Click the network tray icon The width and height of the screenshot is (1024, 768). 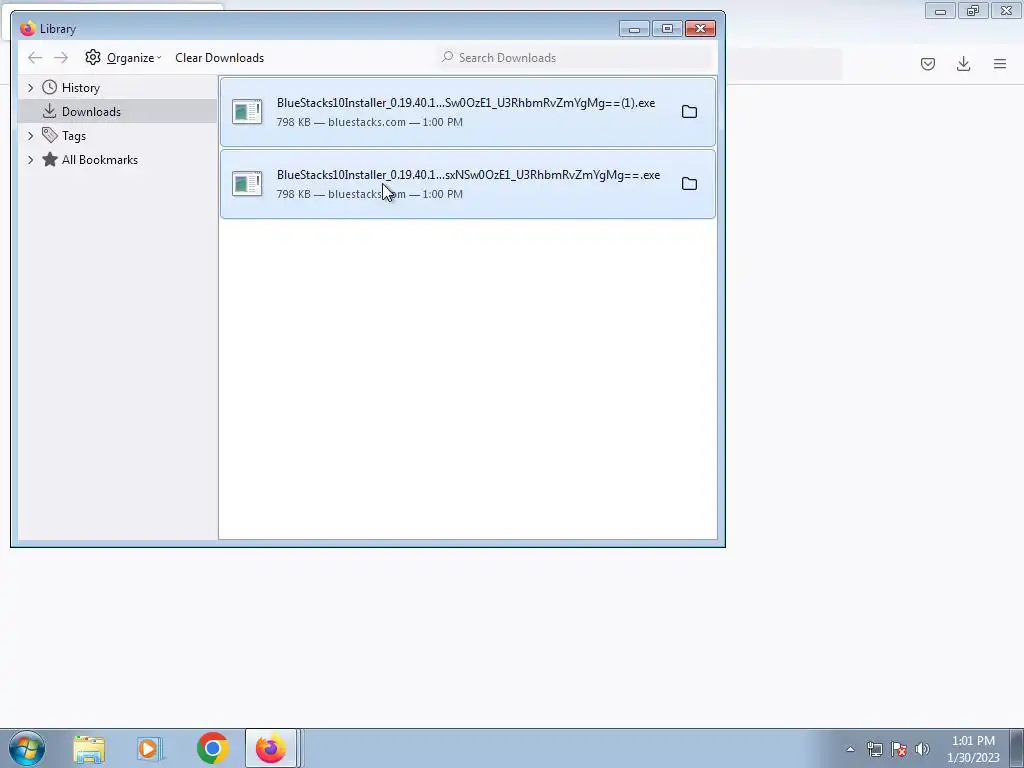point(874,749)
